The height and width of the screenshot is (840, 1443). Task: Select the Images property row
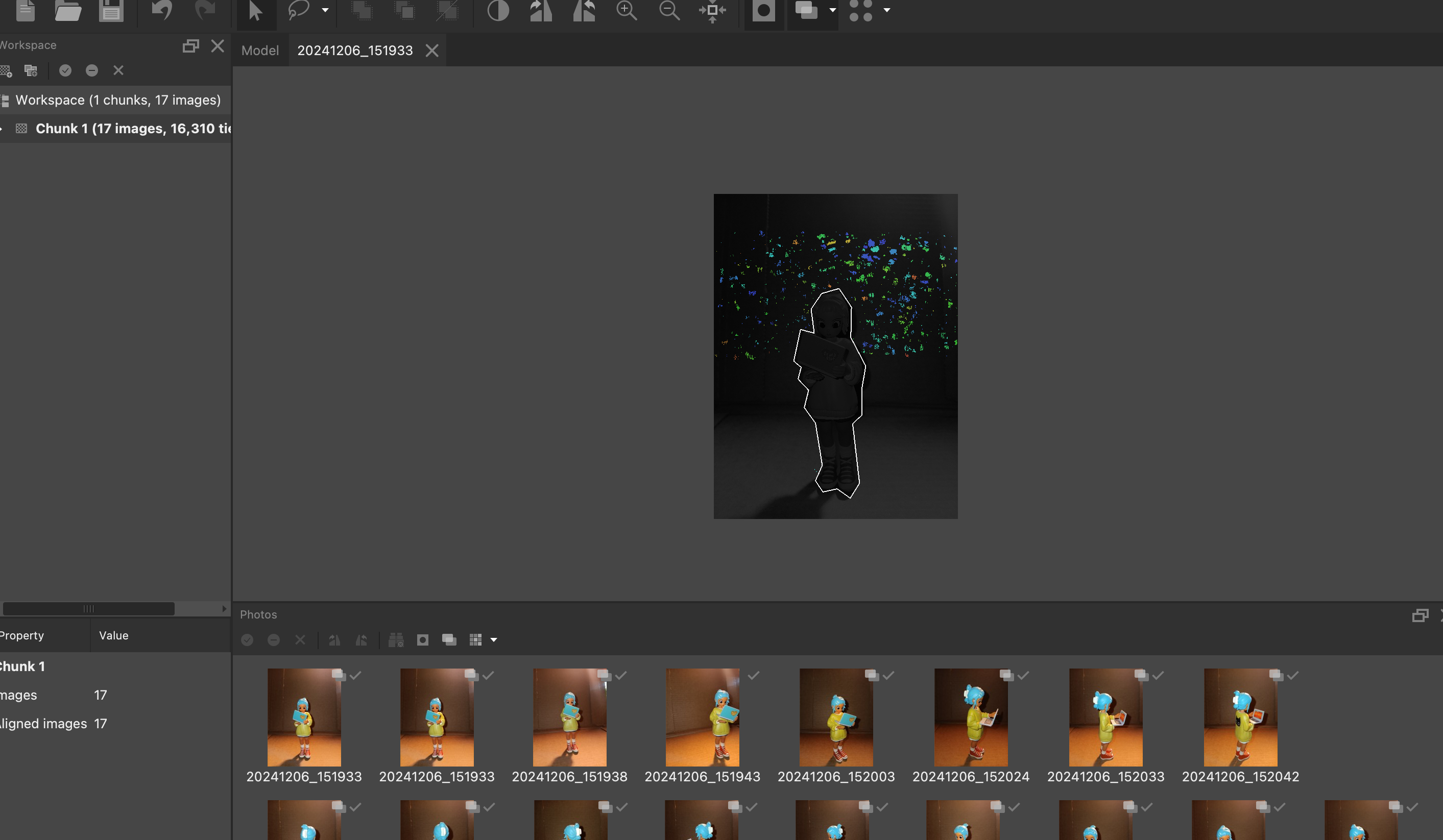click(x=116, y=695)
